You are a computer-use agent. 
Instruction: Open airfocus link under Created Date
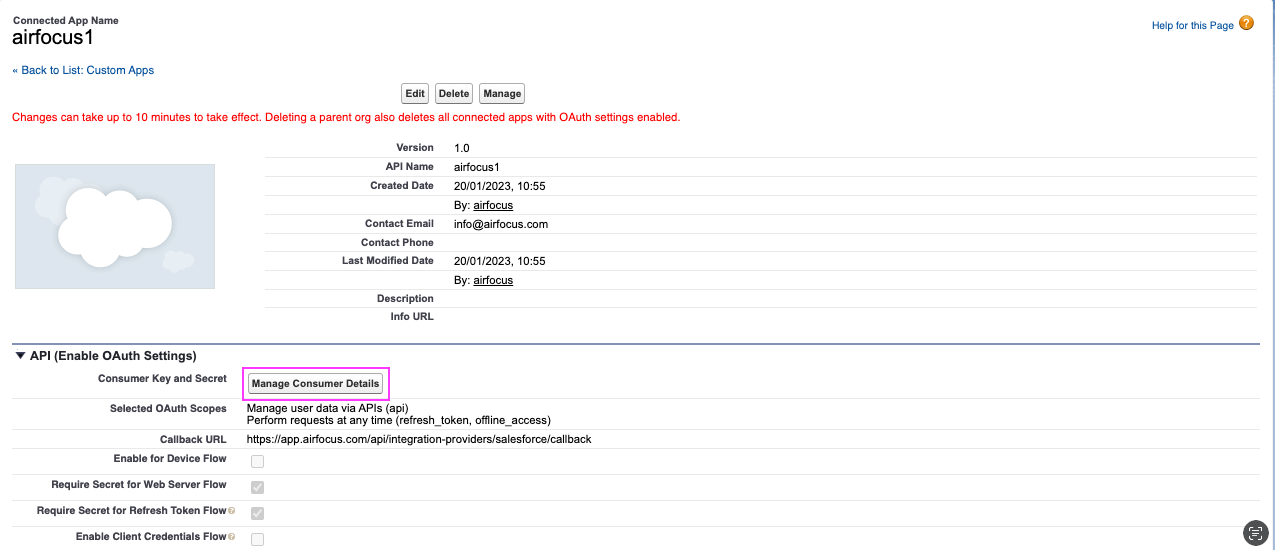493,205
